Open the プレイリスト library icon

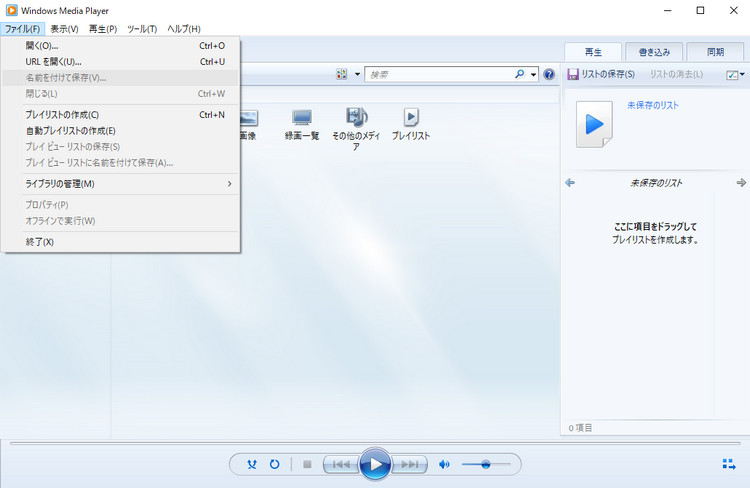pos(411,124)
